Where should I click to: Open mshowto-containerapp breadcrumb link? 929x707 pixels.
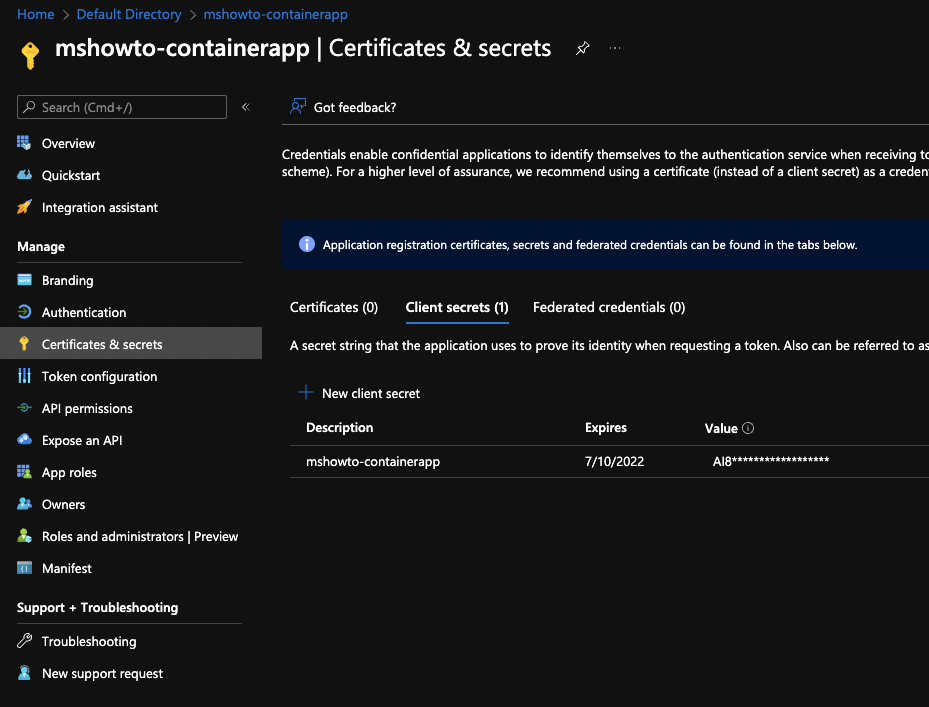276,14
